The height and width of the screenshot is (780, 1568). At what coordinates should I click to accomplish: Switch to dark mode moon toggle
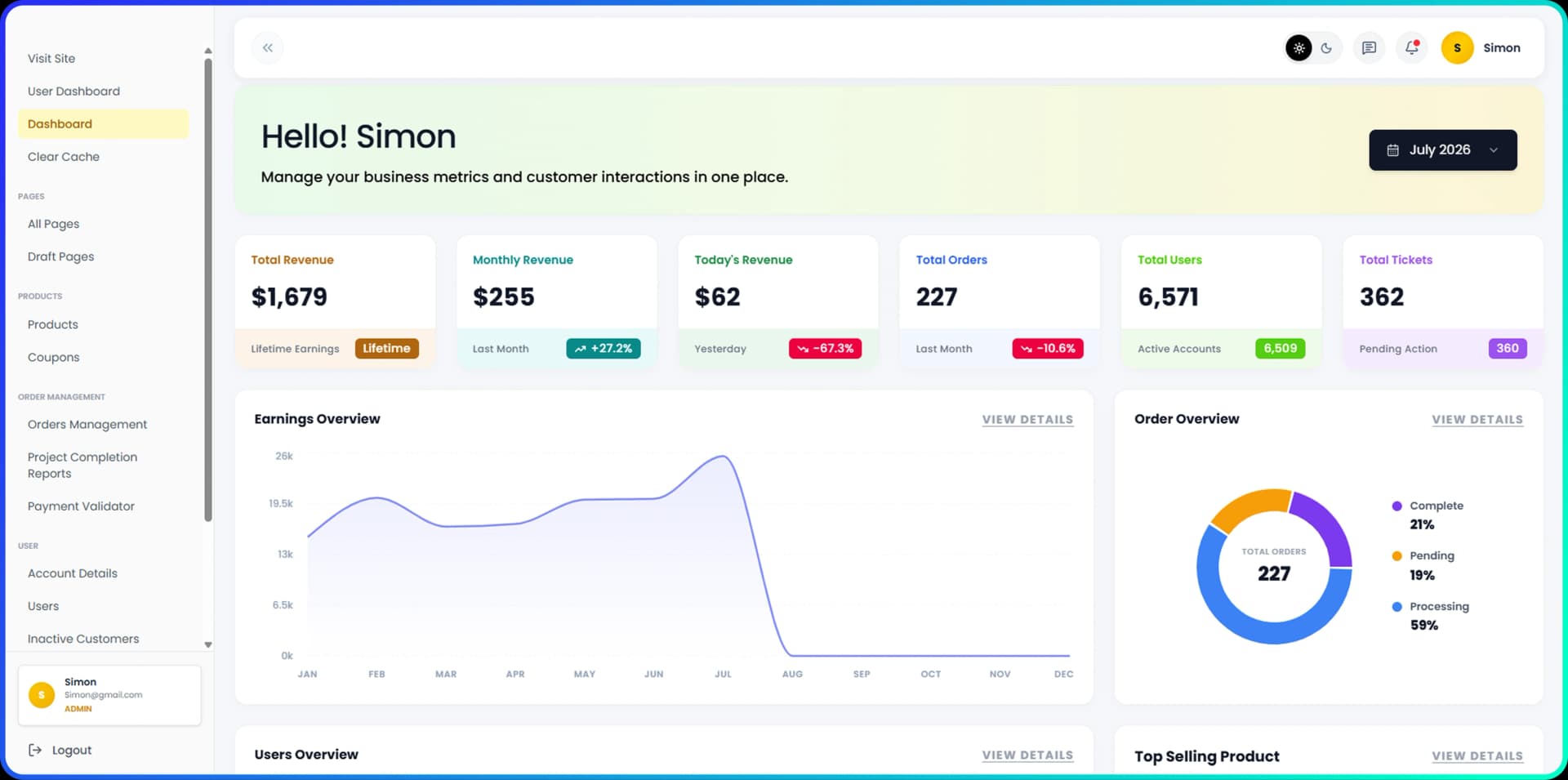tap(1326, 48)
